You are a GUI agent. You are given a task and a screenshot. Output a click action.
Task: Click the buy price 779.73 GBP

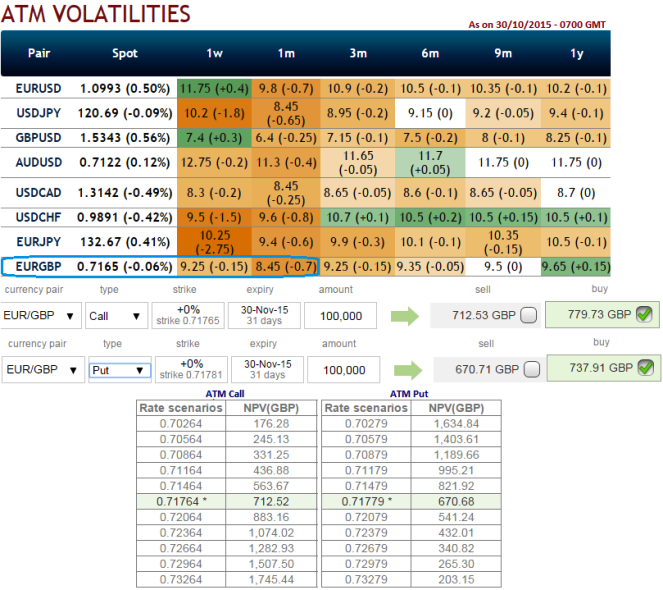(x=599, y=315)
